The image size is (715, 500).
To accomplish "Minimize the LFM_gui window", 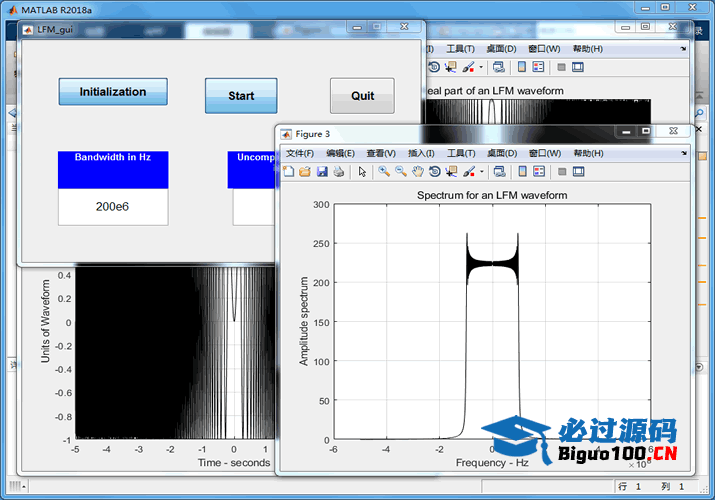I will 357,27.
